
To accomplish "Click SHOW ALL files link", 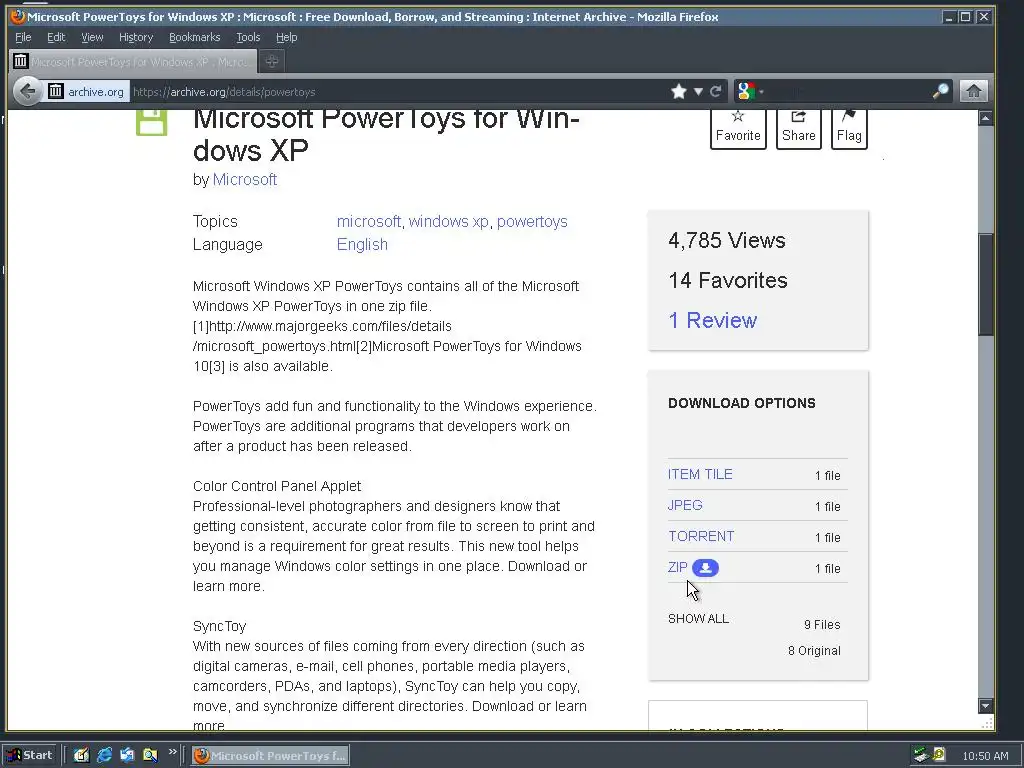I will pos(698,618).
